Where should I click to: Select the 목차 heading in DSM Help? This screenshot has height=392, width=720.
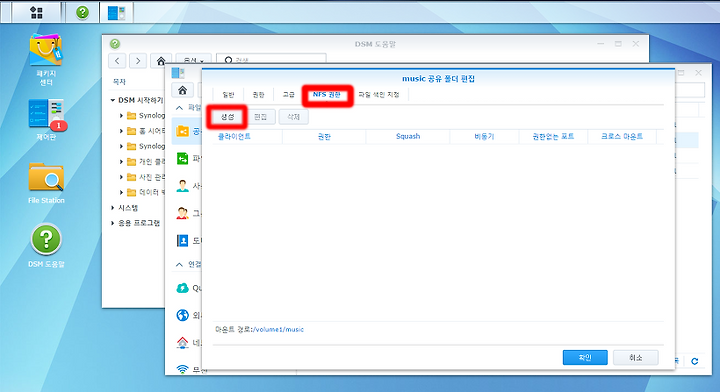(x=119, y=82)
